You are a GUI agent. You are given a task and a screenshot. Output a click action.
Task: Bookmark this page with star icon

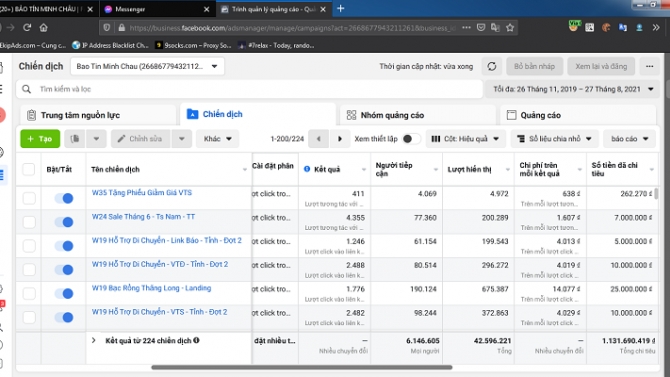click(x=510, y=27)
